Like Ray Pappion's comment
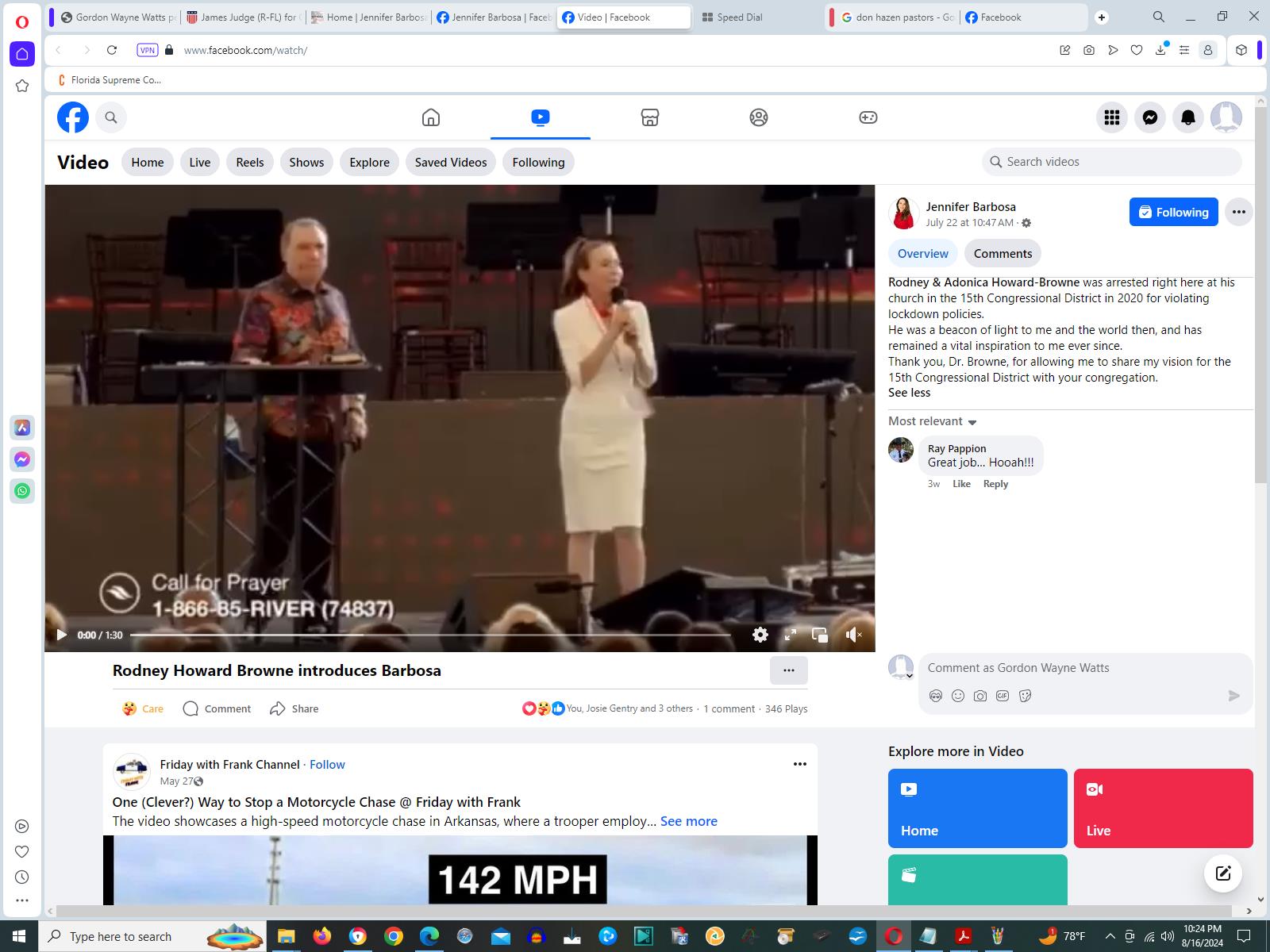The width and height of the screenshot is (1270, 952). [x=961, y=484]
